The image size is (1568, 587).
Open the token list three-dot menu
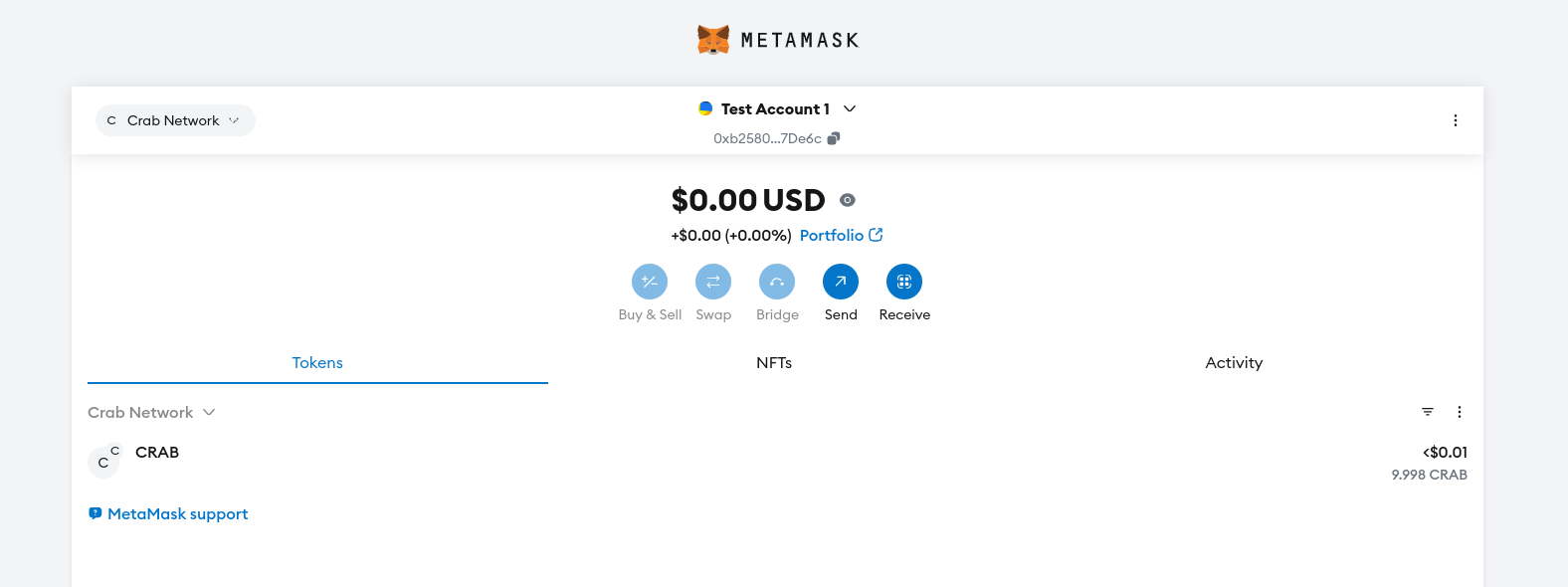pos(1460,412)
